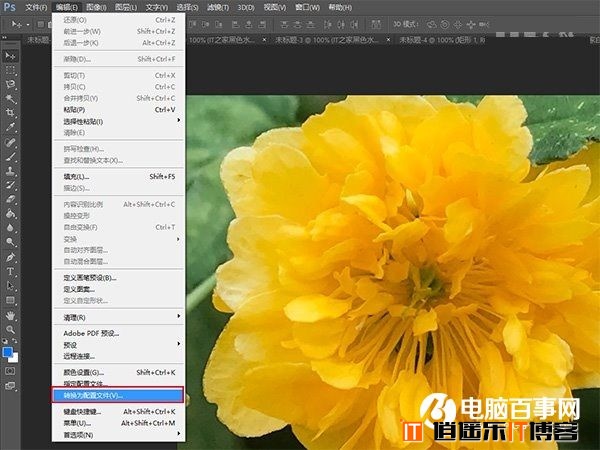600x450 pixels.
Task: Select the Lasso tool
Action: click(x=10, y=85)
